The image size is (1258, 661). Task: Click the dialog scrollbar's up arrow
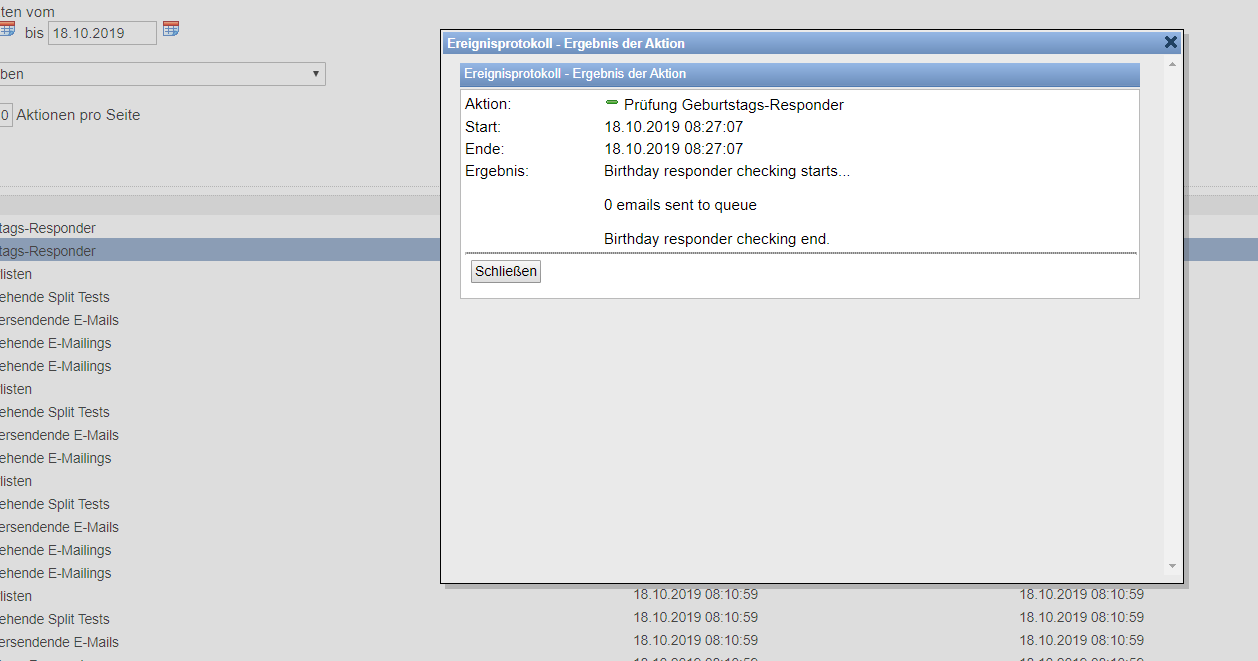1172,64
